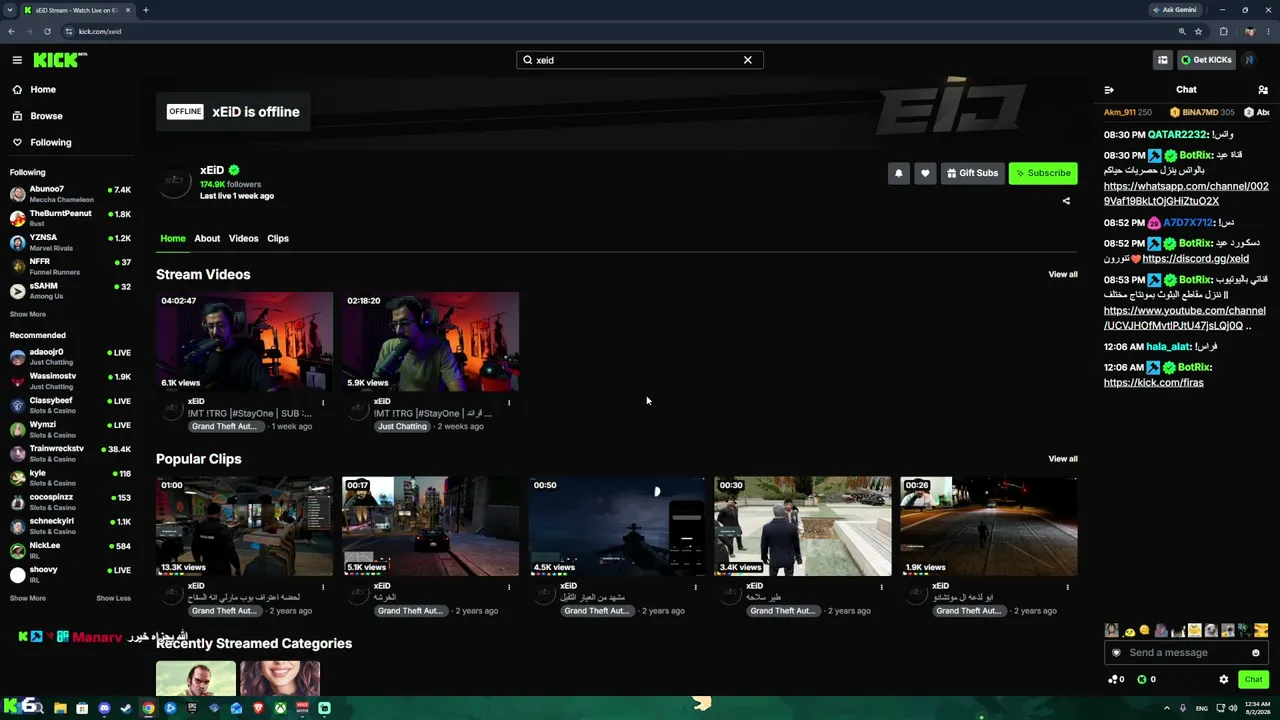Play the 02:18:20 stream video

click(431, 342)
